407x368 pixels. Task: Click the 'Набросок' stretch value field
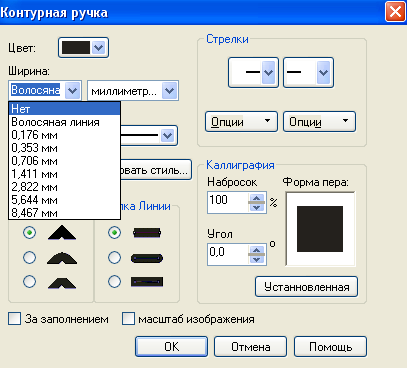pyautogui.click(x=228, y=202)
